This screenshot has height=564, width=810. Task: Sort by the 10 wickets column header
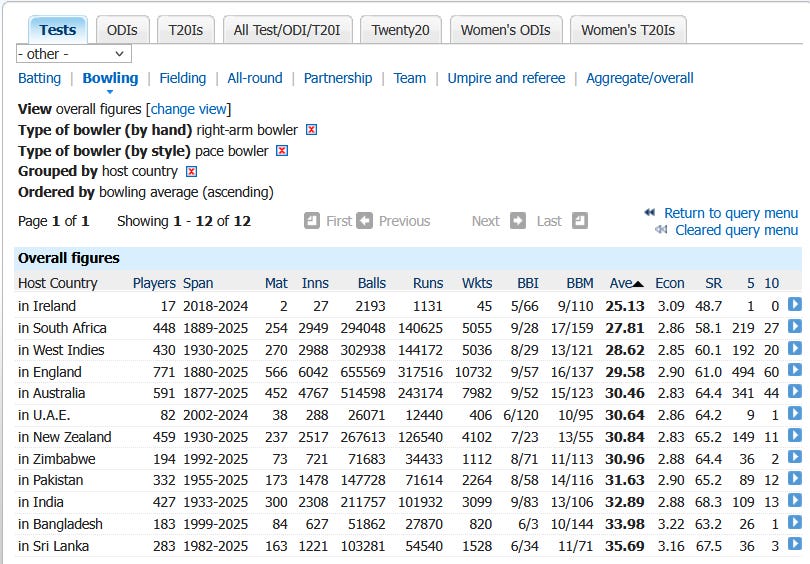click(x=772, y=283)
